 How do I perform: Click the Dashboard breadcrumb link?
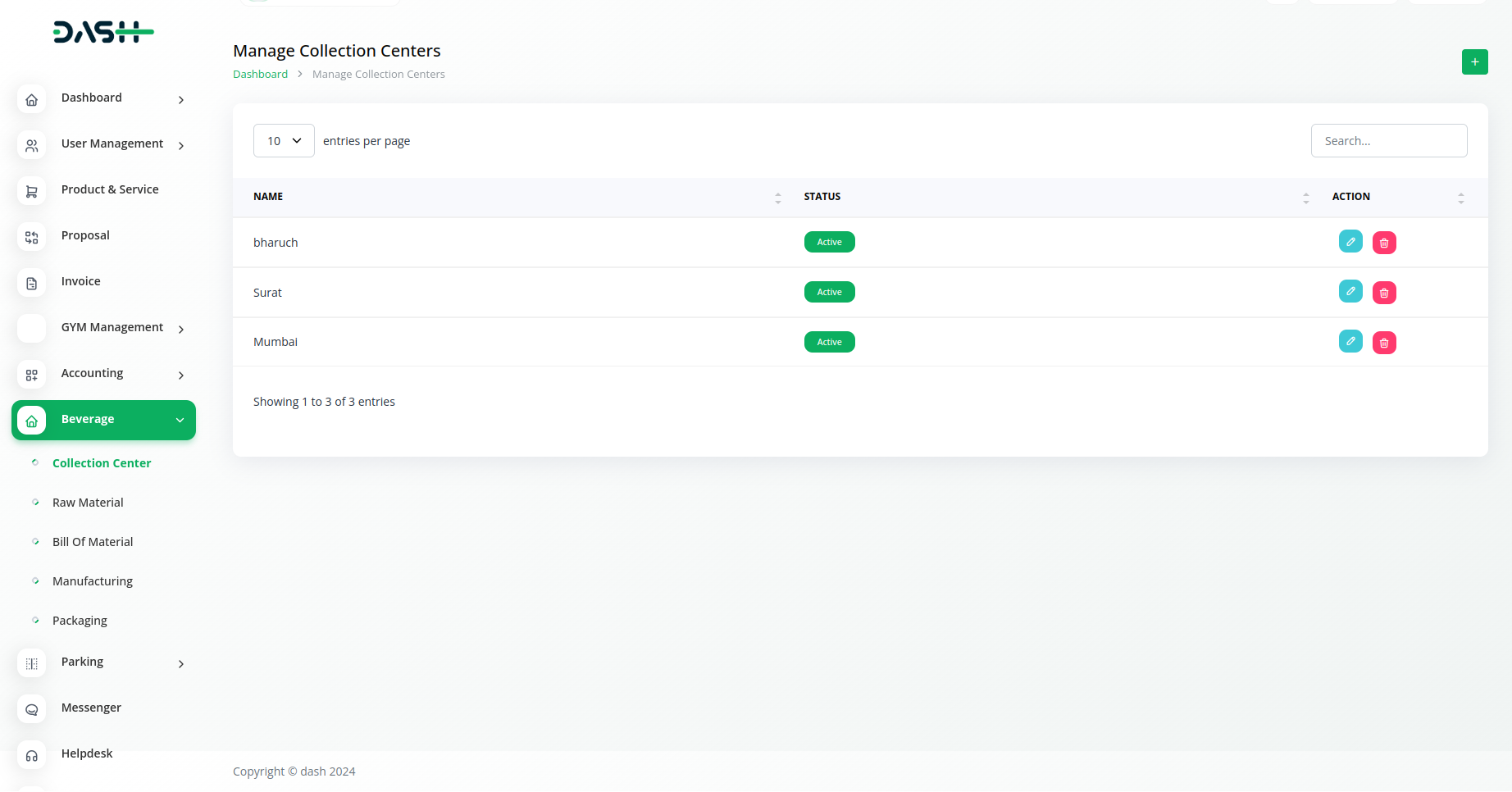pos(260,74)
